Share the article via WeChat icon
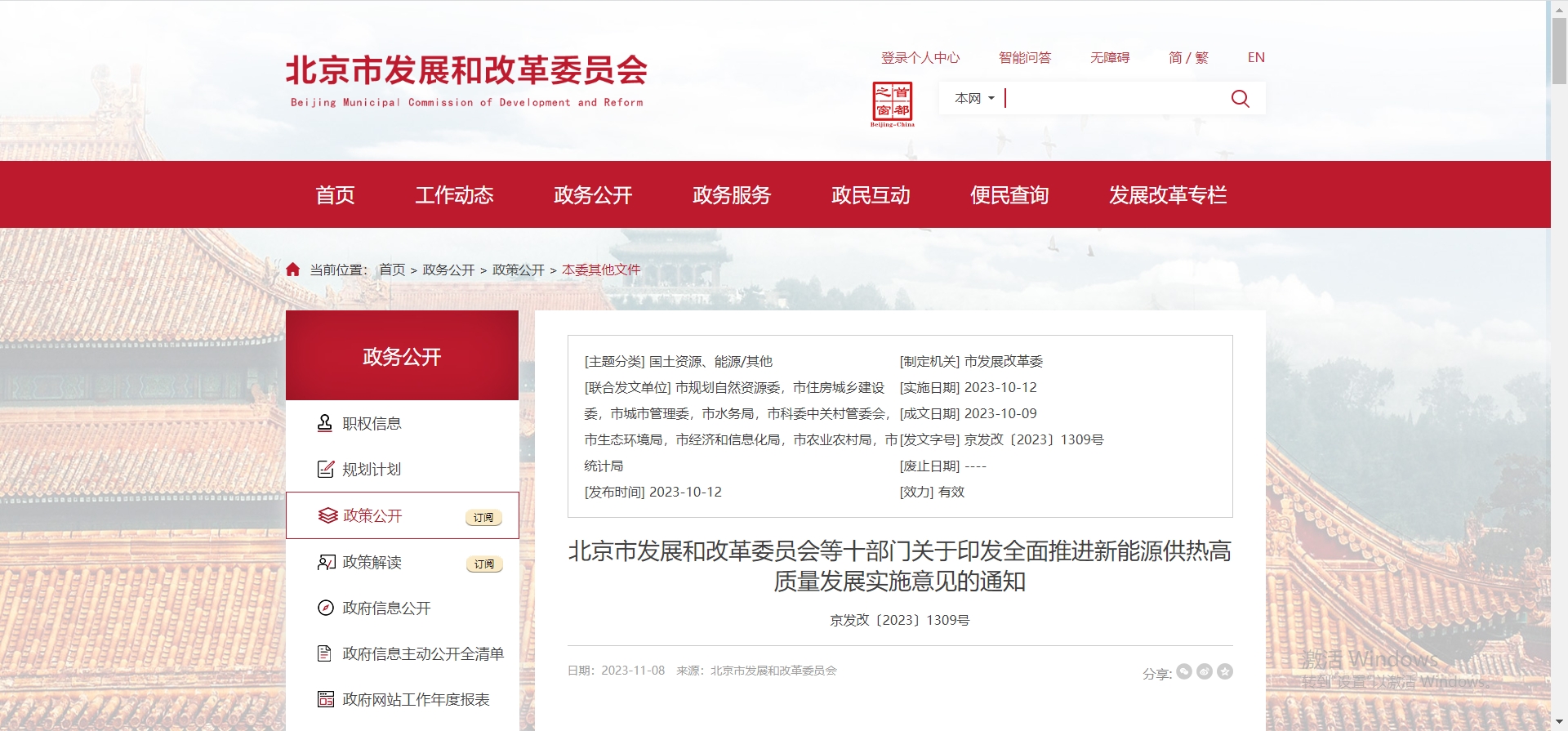 pyautogui.click(x=1184, y=671)
